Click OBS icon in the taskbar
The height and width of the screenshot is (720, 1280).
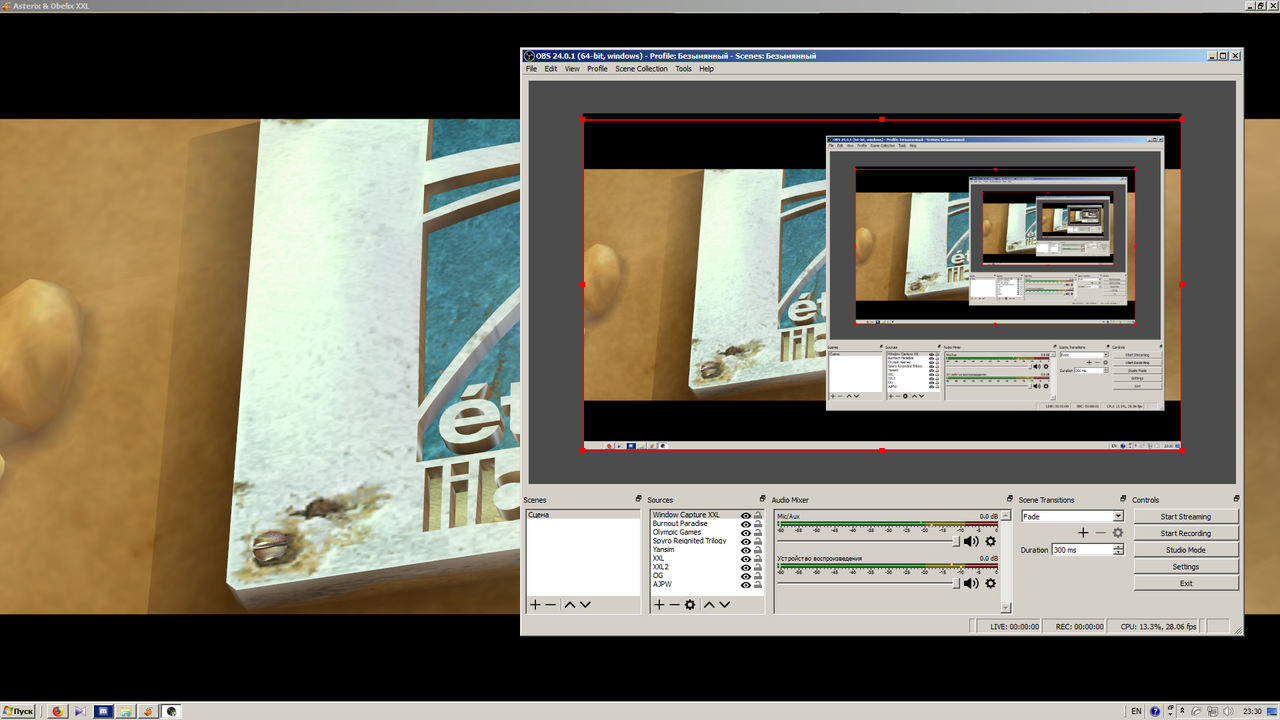(x=172, y=711)
